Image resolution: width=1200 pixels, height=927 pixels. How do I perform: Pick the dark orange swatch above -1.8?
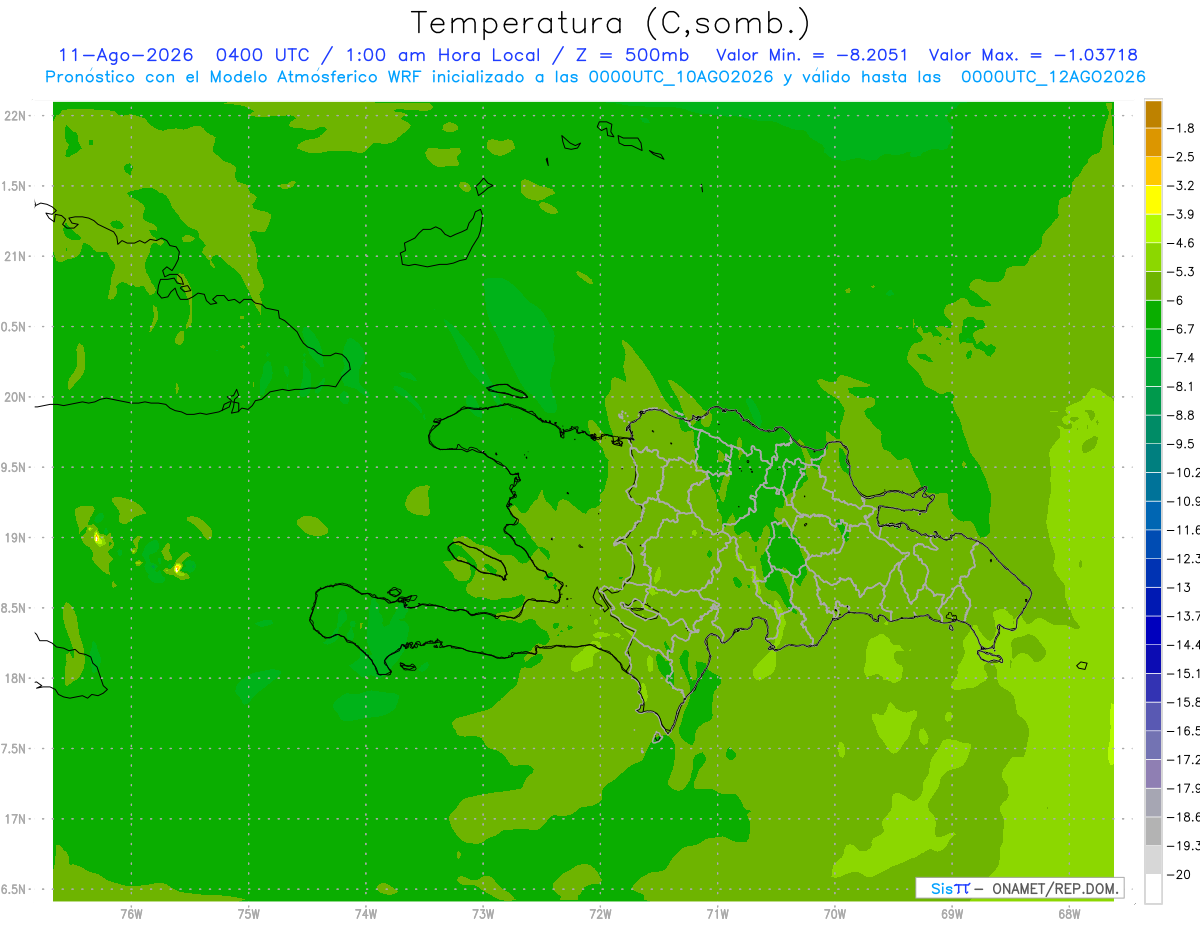pos(1153,114)
